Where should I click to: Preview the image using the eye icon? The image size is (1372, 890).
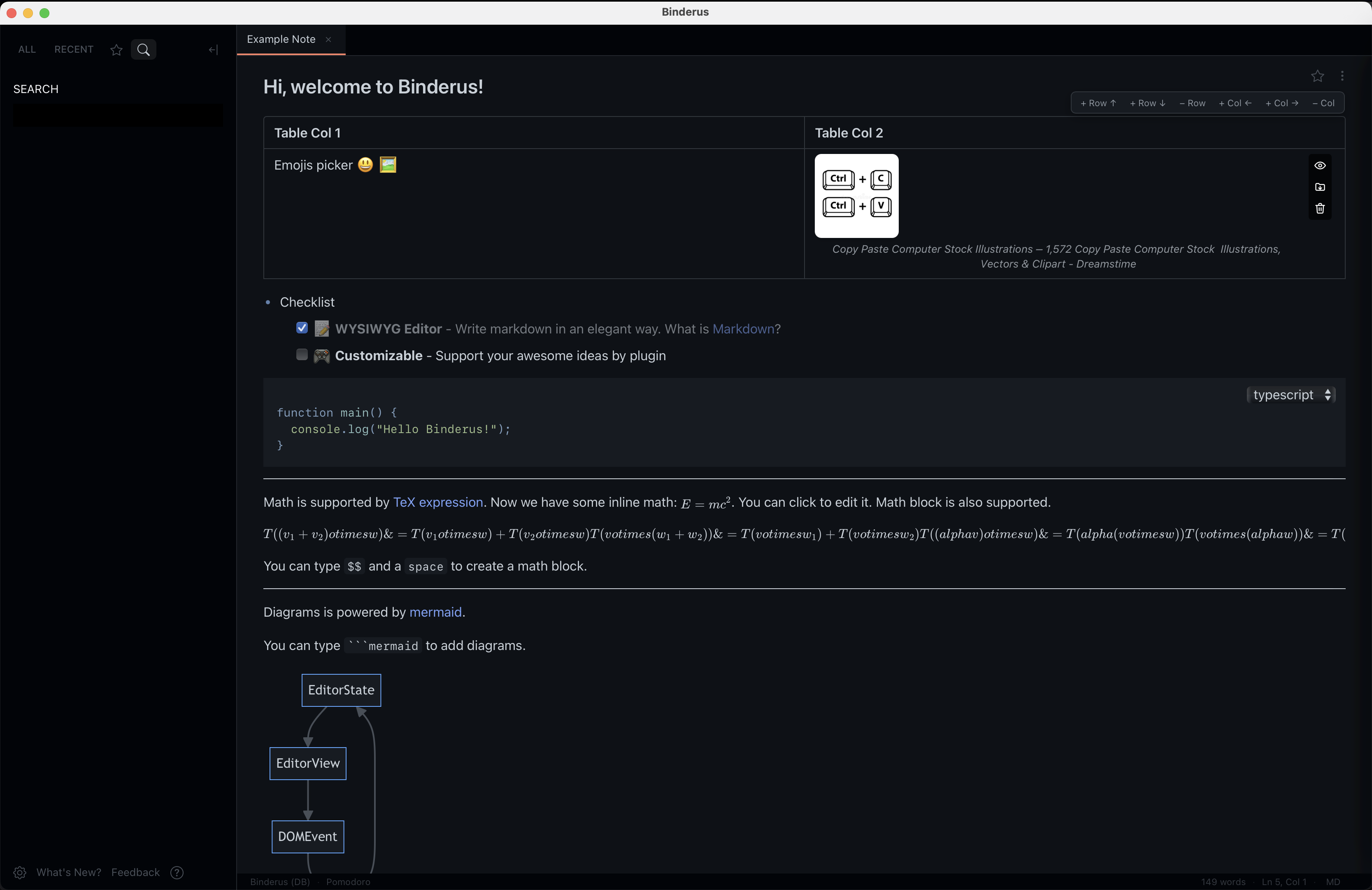point(1320,165)
